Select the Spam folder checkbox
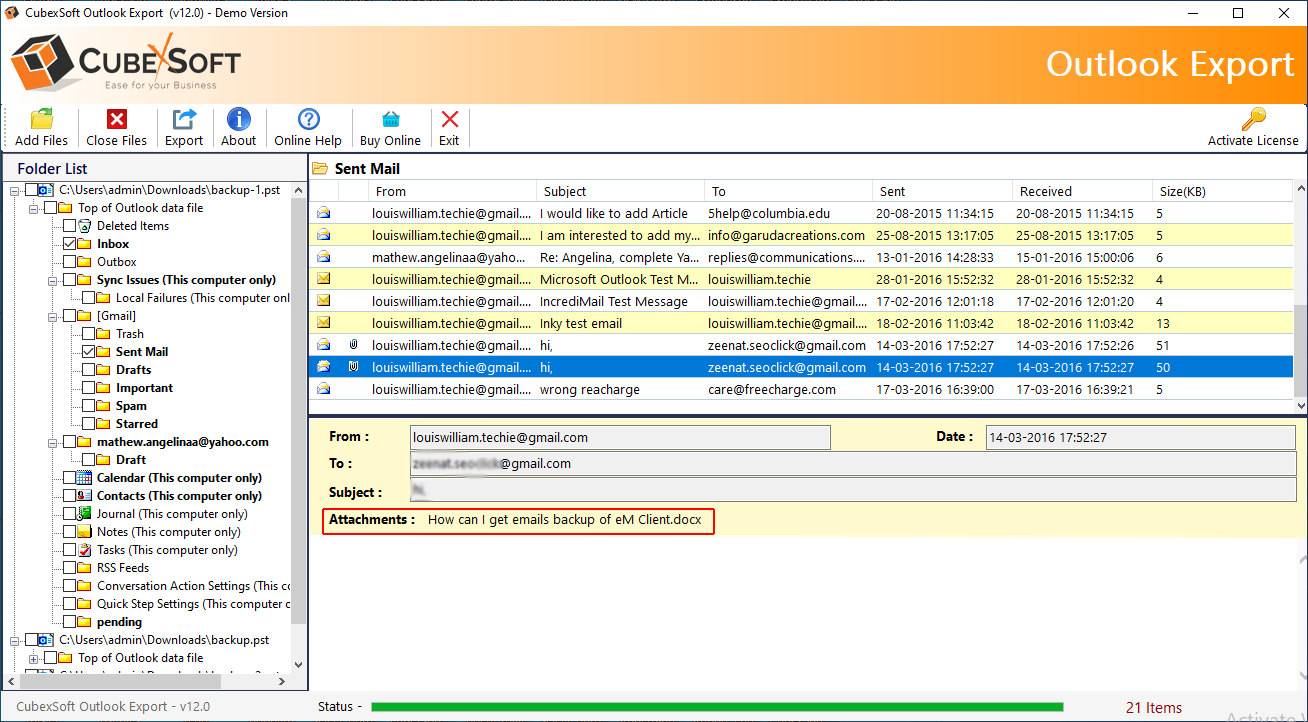 point(88,406)
